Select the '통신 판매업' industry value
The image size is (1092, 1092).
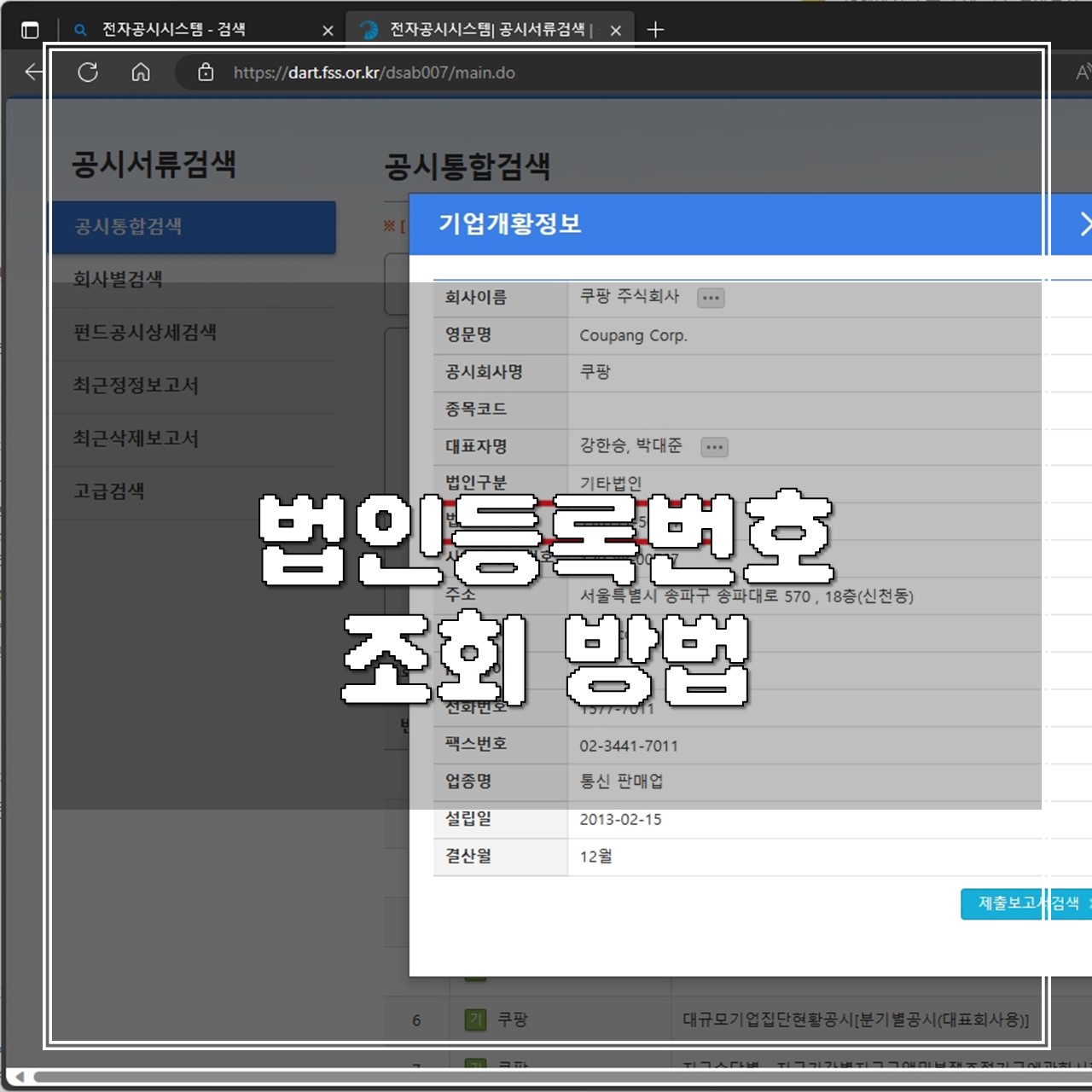[x=621, y=781]
